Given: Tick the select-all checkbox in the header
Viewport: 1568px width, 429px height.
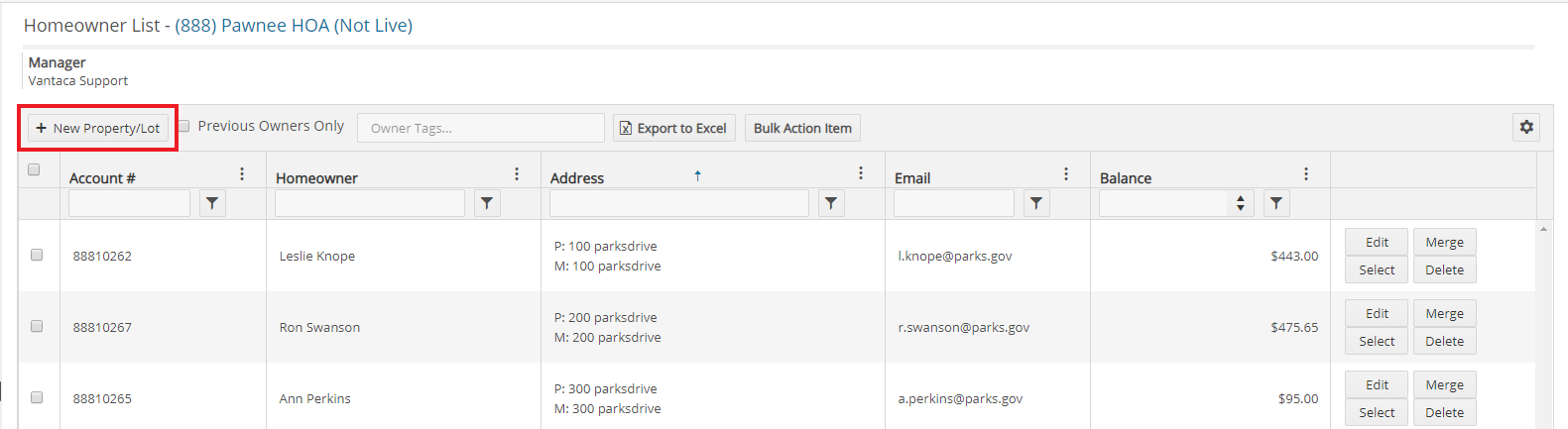Looking at the screenshot, I should 34,169.
